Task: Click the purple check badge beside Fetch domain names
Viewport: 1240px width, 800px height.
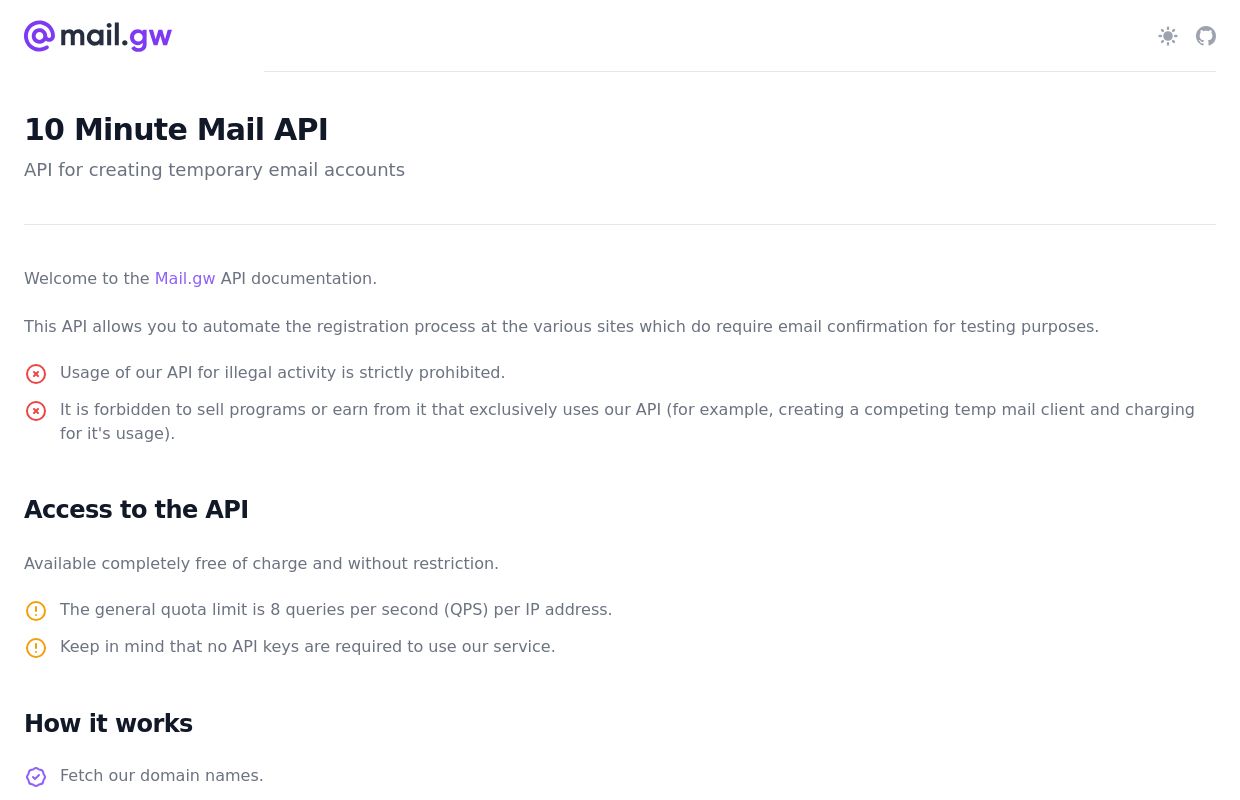Action: (36, 777)
